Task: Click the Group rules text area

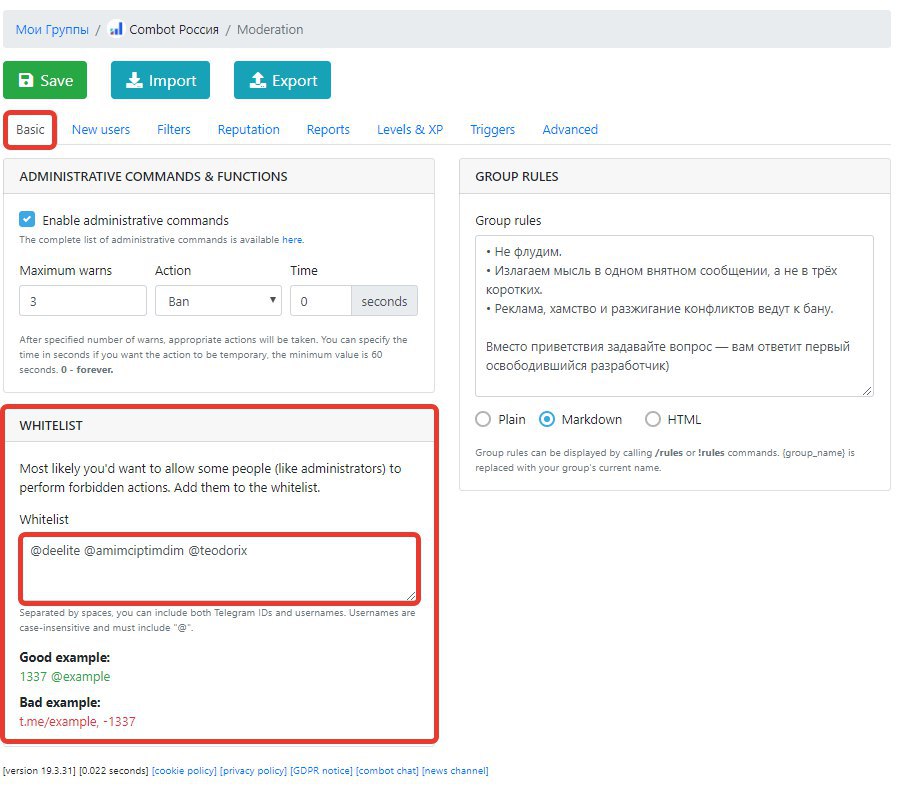Action: click(x=674, y=316)
